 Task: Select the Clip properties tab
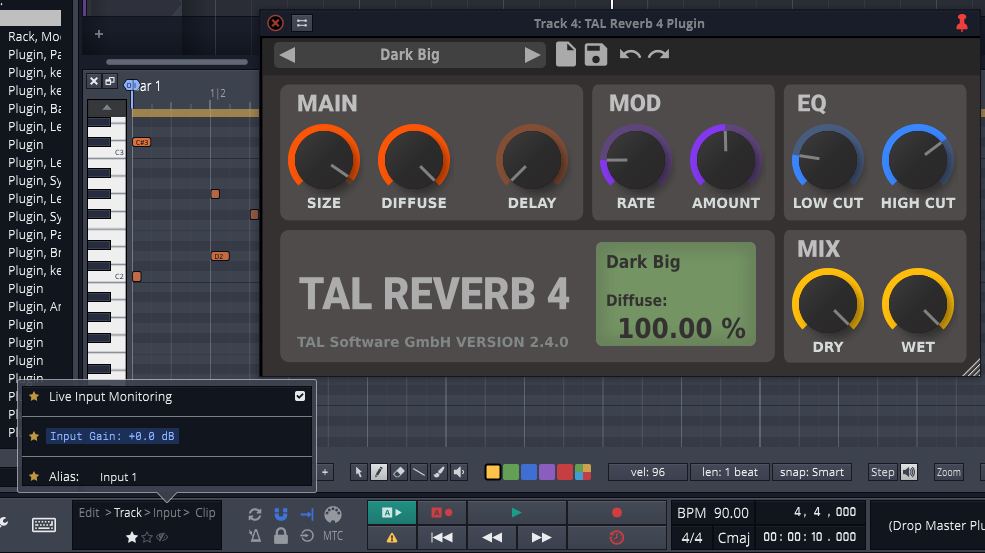tap(205, 513)
